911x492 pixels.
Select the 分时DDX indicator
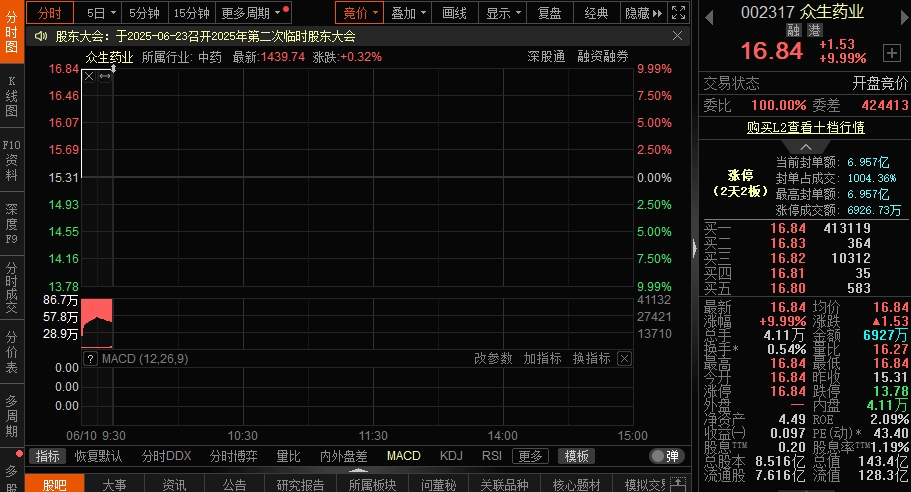(167, 456)
